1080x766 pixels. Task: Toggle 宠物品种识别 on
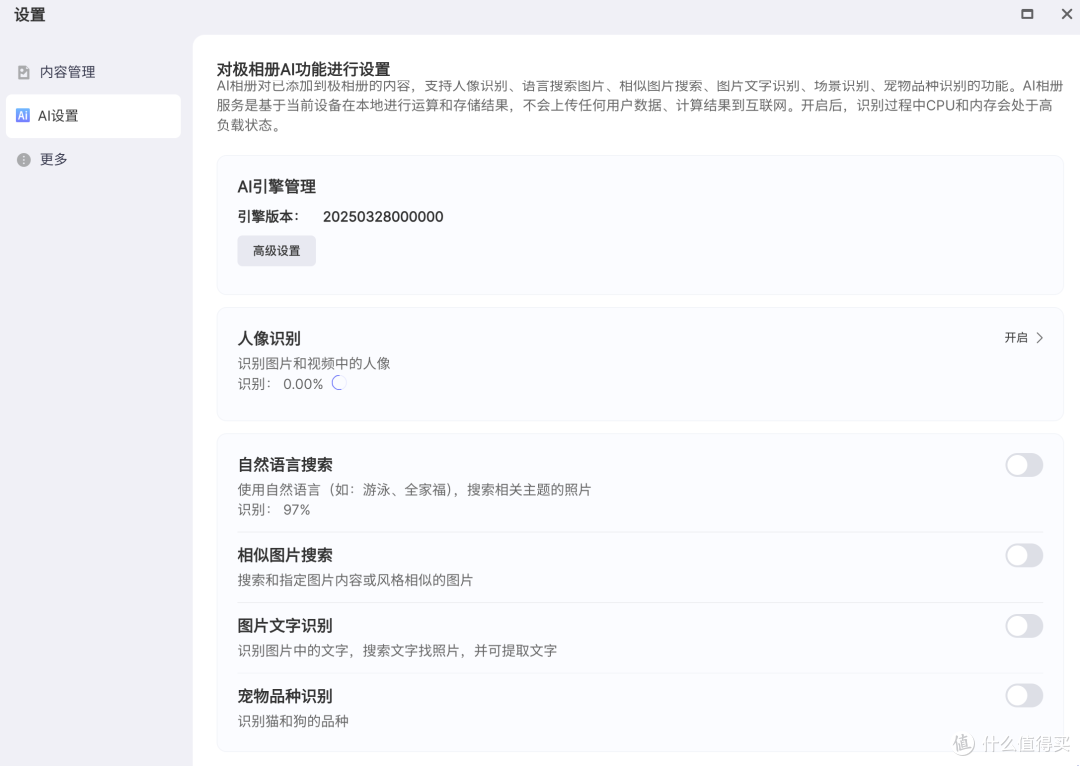(1024, 695)
